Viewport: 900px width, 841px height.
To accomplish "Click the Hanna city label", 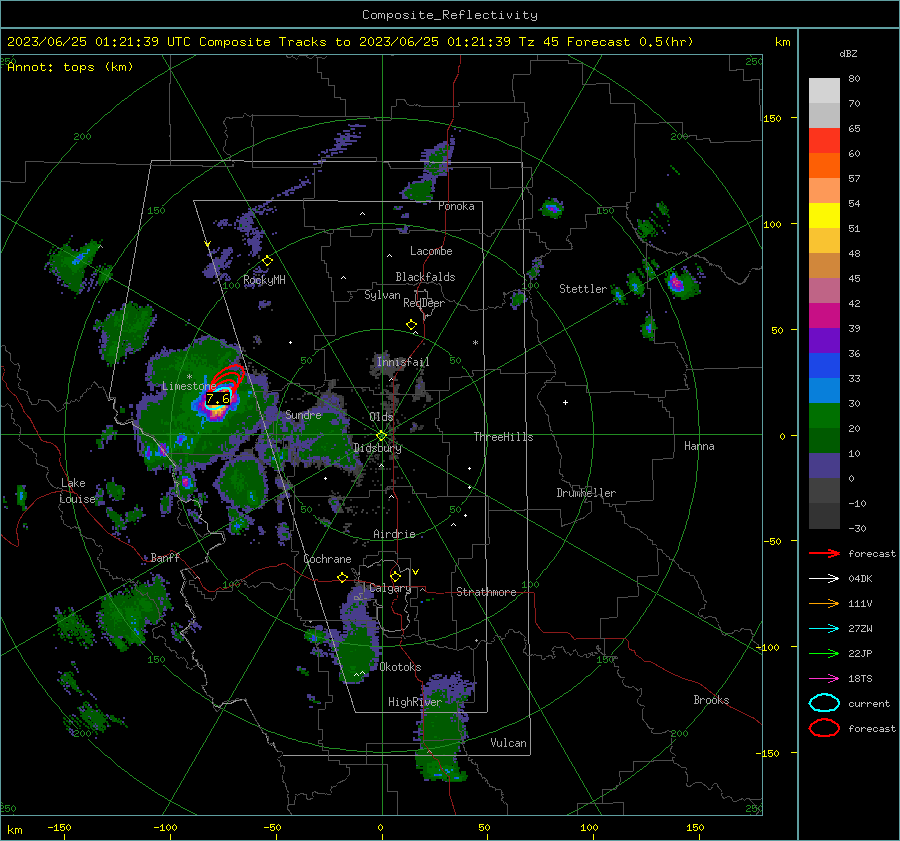I will click(x=699, y=446).
